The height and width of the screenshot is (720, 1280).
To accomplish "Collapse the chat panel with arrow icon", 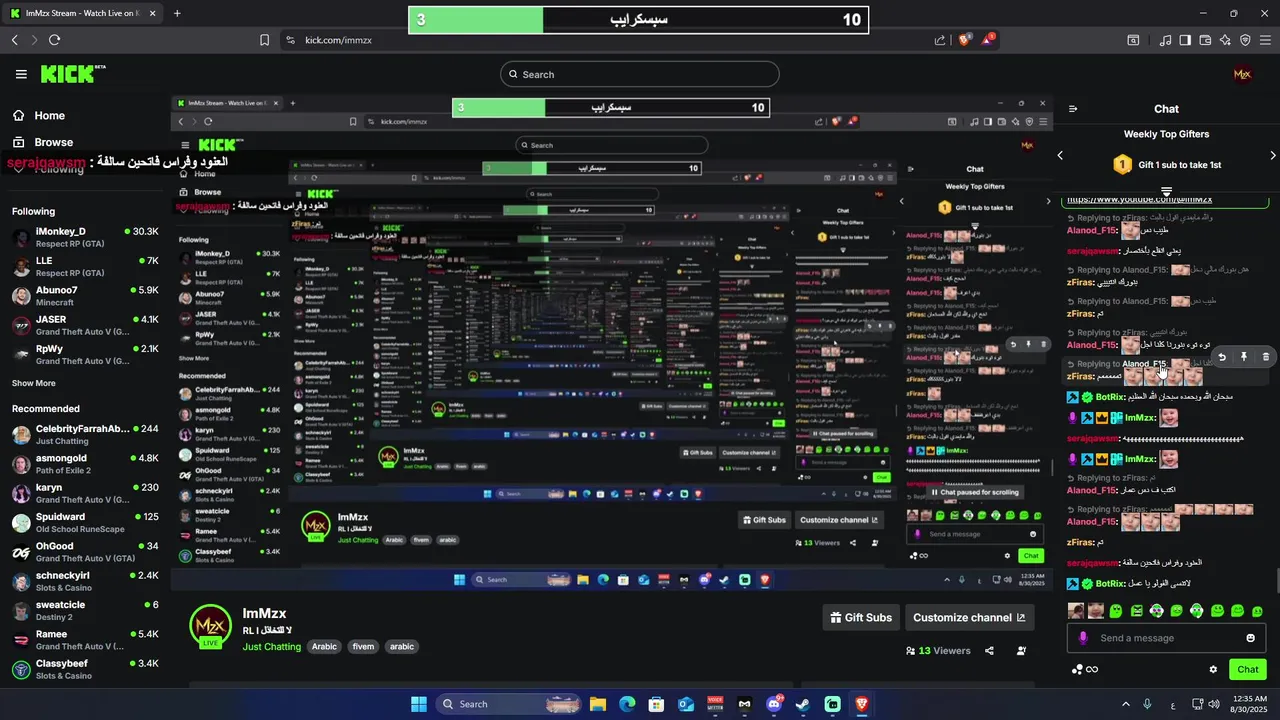I will (1073, 109).
